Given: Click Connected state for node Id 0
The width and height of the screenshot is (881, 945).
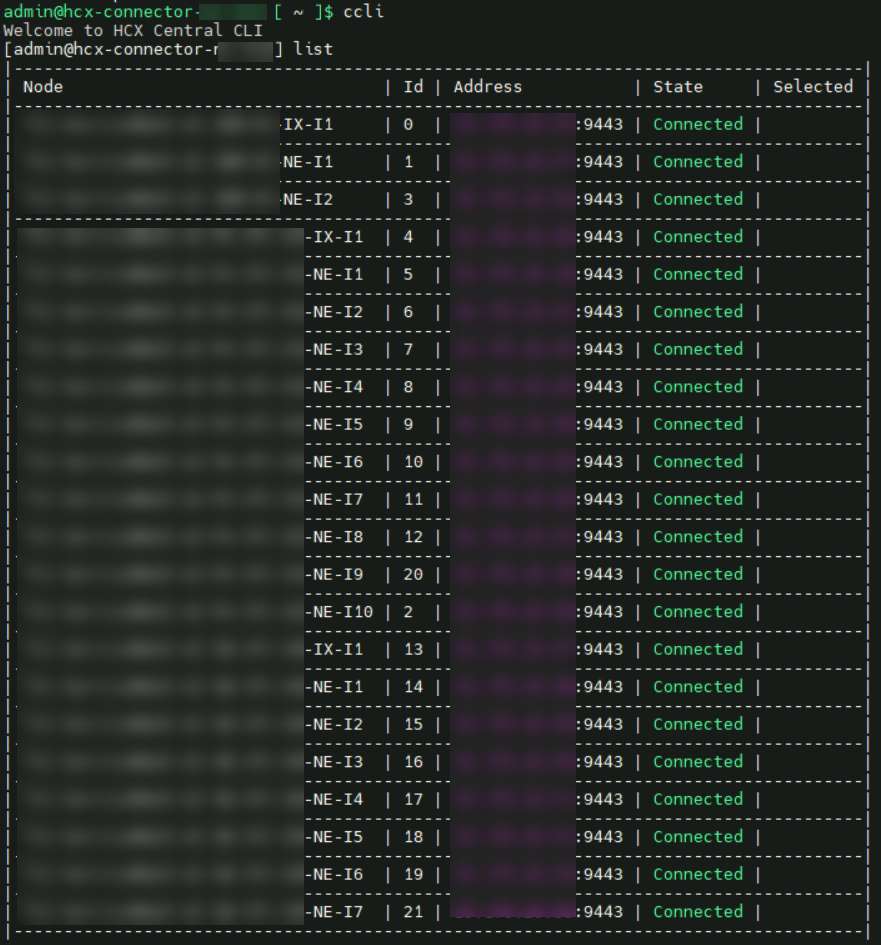Looking at the screenshot, I should point(698,125).
